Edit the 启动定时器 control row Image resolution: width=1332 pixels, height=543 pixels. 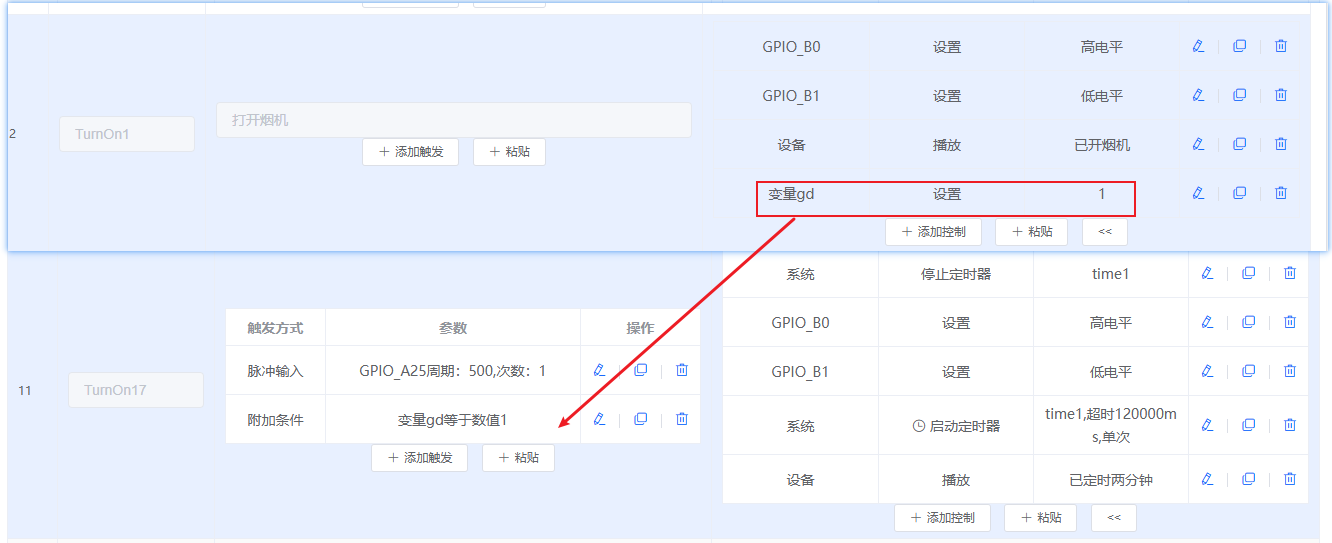1207,425
